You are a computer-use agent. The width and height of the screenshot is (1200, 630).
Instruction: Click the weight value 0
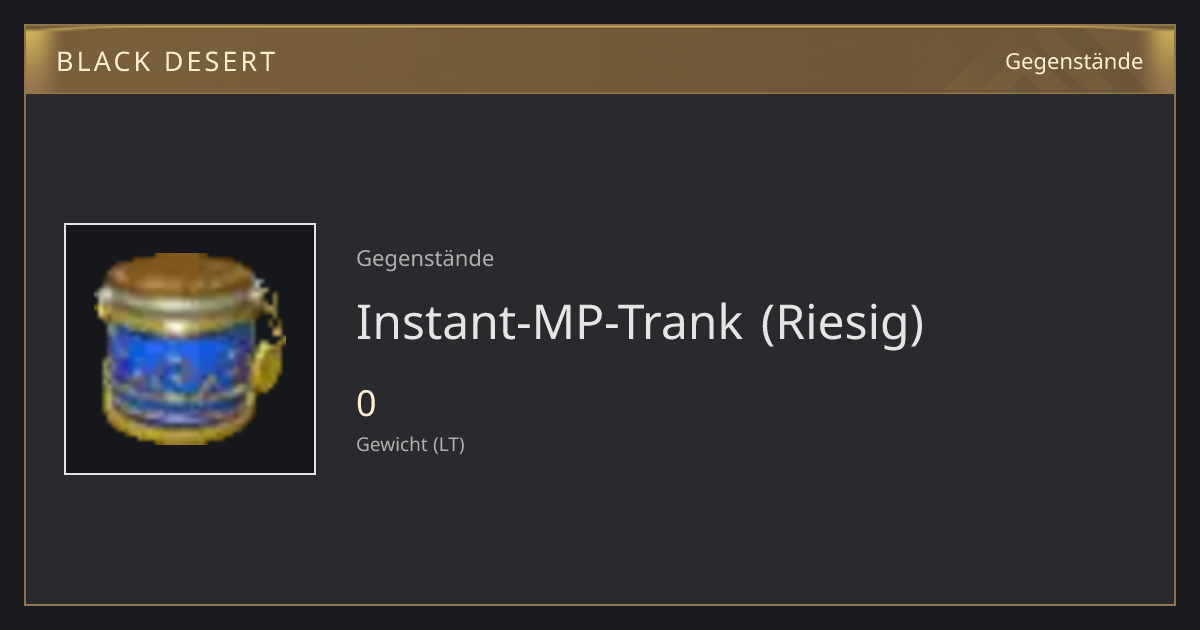366,404
